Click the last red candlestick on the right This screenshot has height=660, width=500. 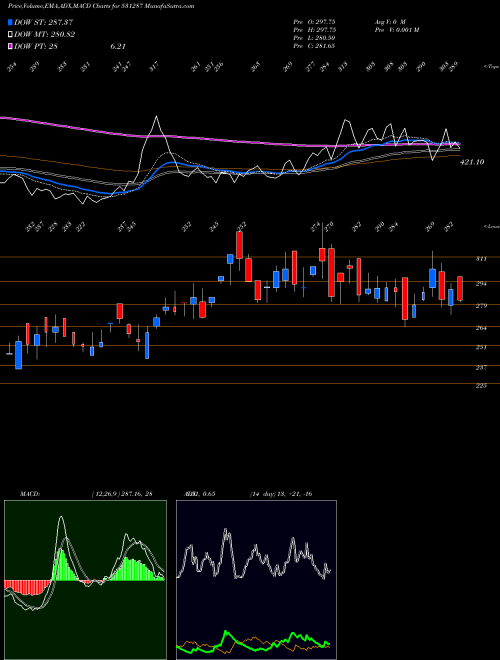click(x=460, y=289)
